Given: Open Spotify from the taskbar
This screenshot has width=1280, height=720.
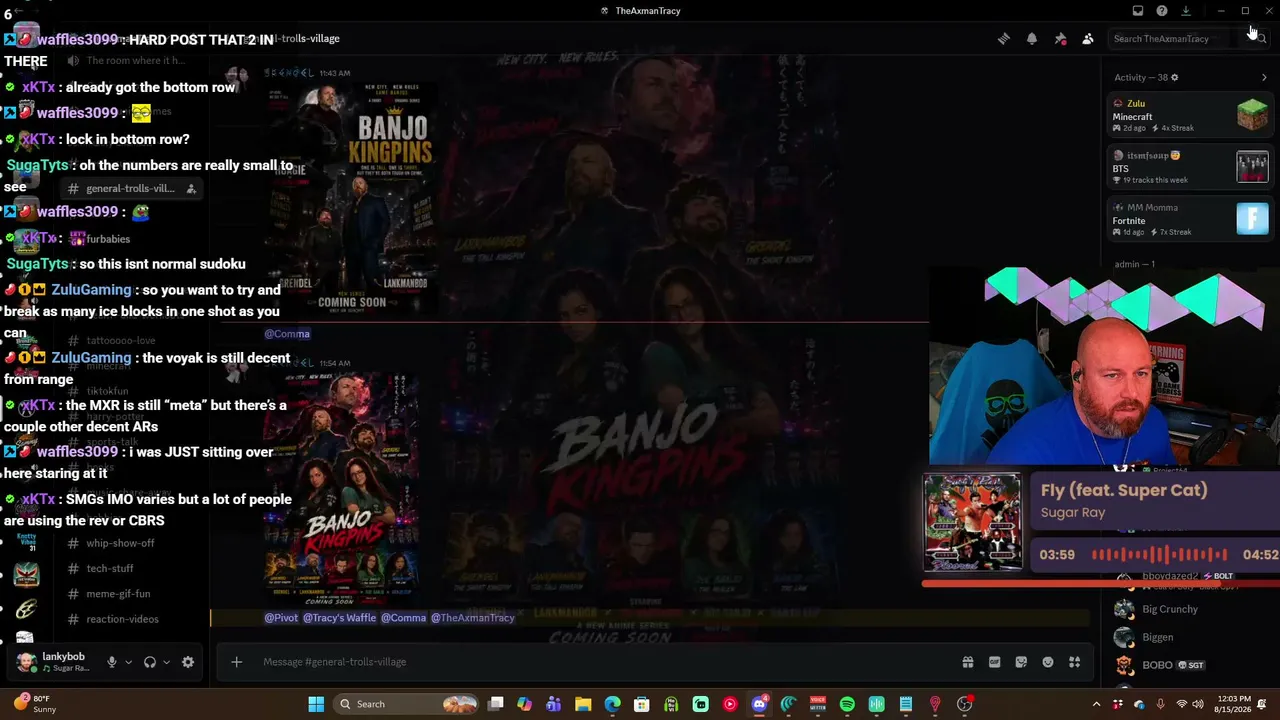Looking at the screenshot, I should point(847,704).
